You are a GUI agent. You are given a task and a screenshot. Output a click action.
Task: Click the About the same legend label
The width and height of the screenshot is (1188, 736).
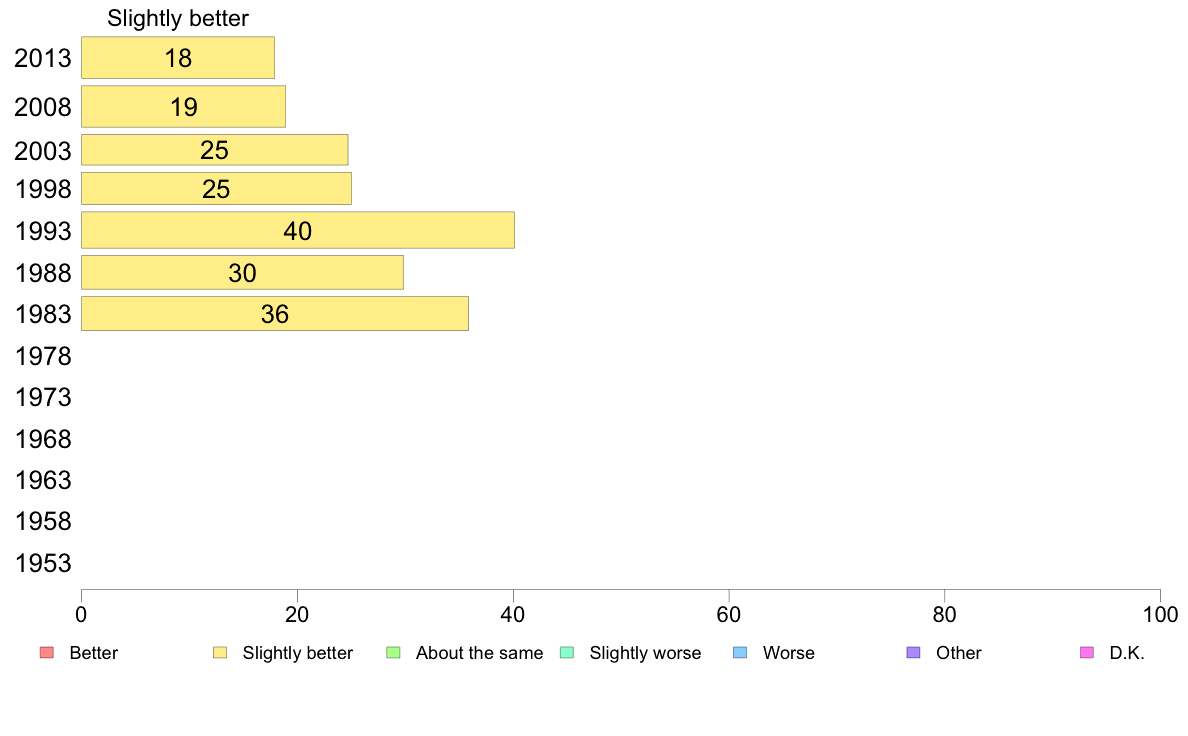tap(479, 653)
